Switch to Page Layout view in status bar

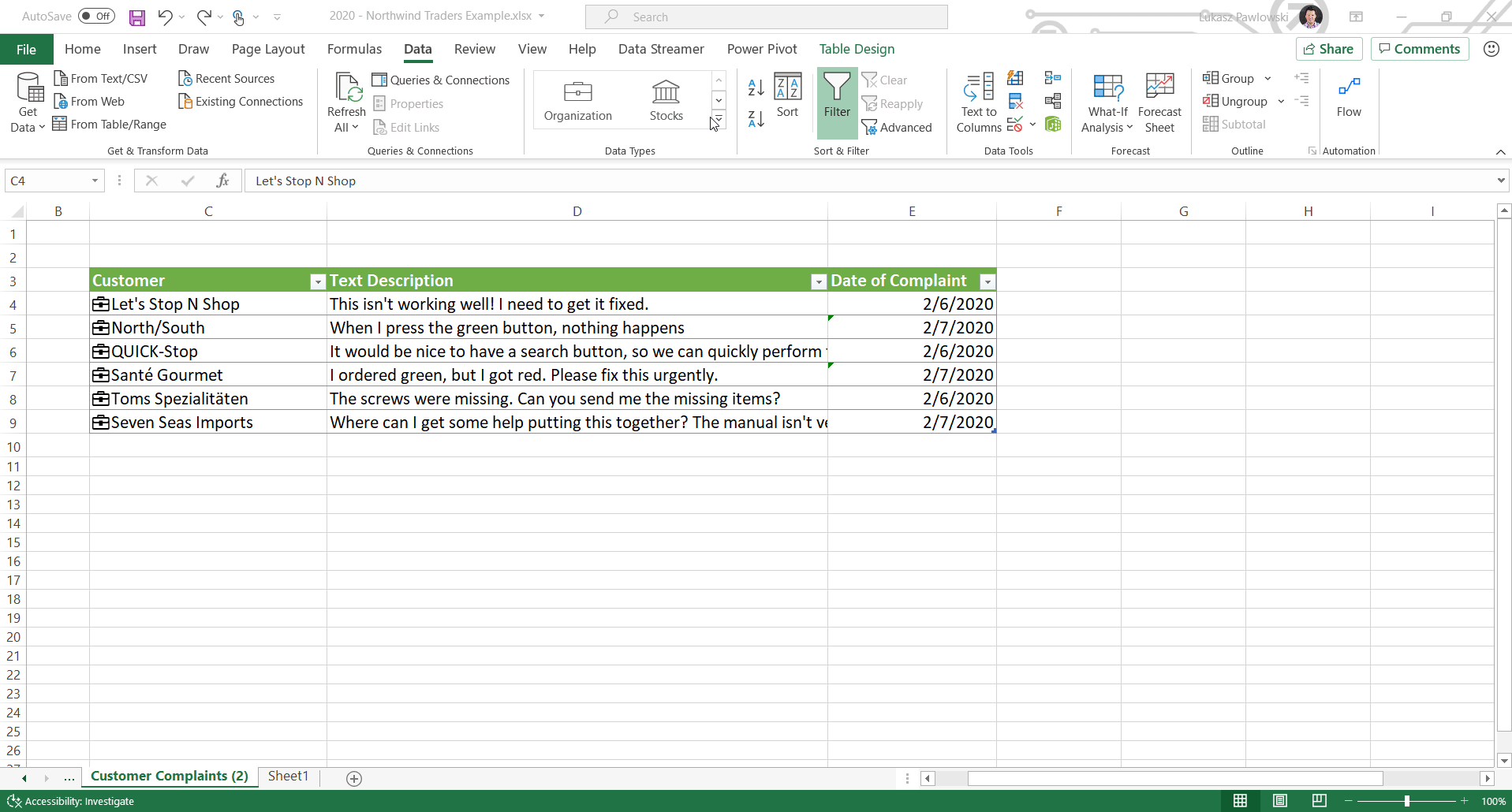pos(1279,801)
